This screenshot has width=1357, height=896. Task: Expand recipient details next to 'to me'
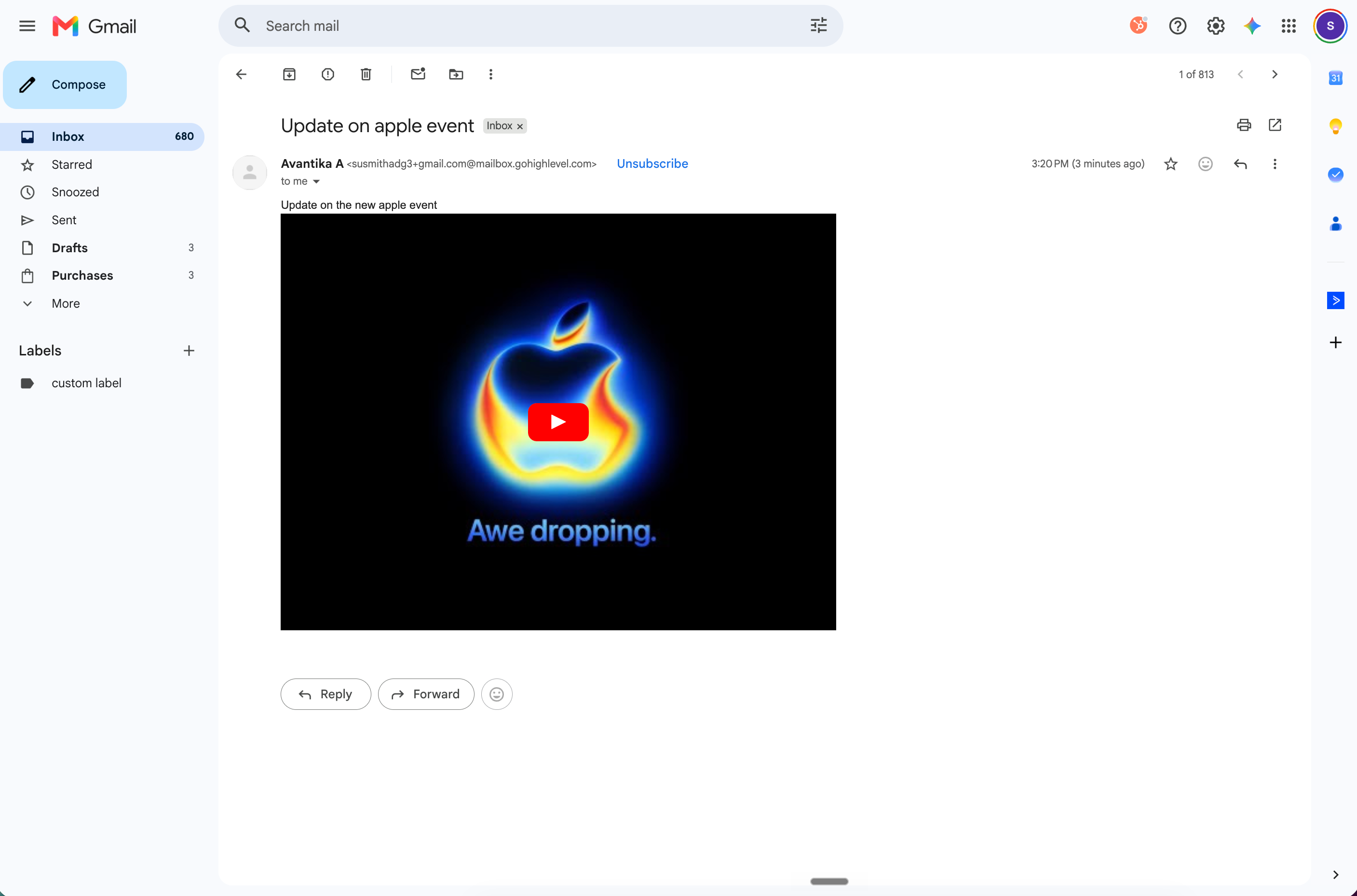tap(316, 182)
